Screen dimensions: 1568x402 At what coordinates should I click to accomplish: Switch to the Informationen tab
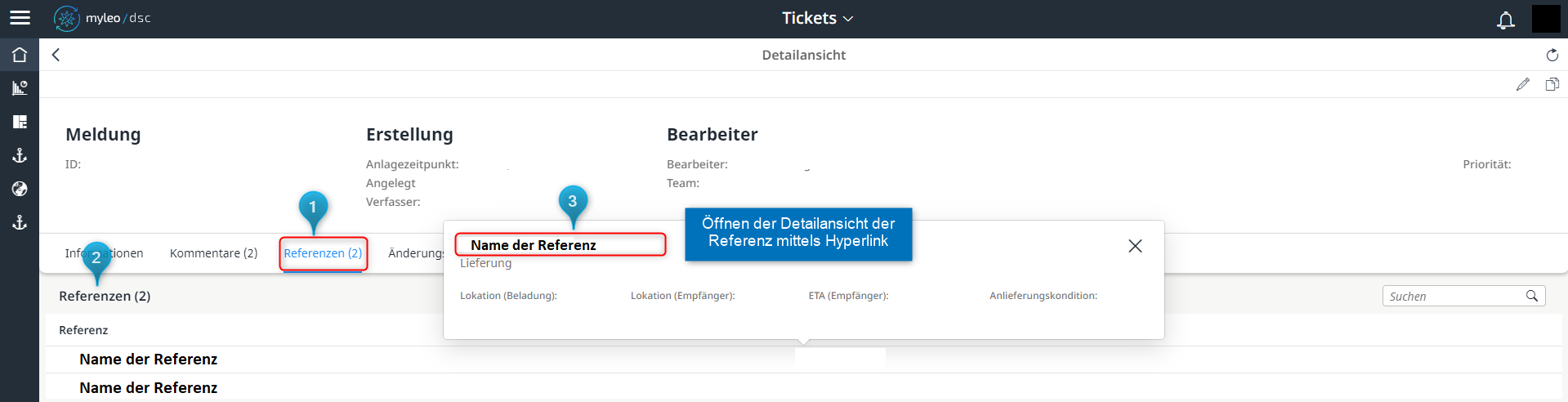104,253
